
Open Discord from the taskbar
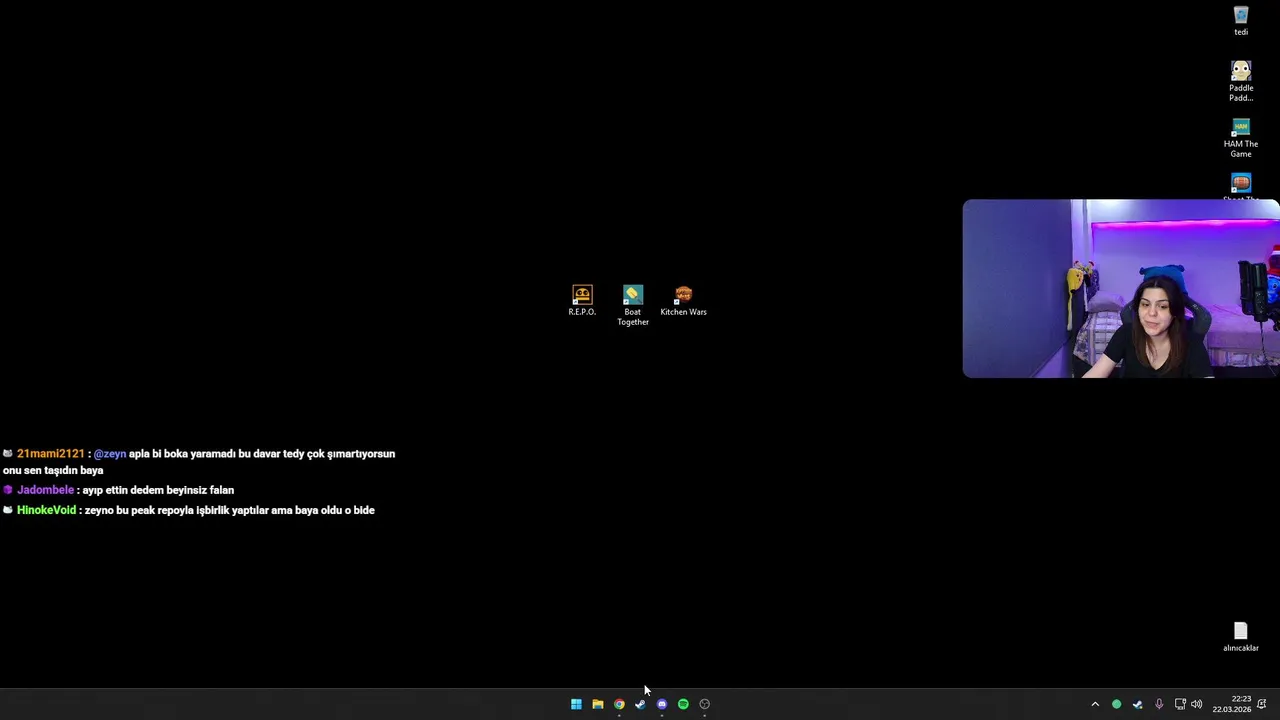(x=662, y=704)
